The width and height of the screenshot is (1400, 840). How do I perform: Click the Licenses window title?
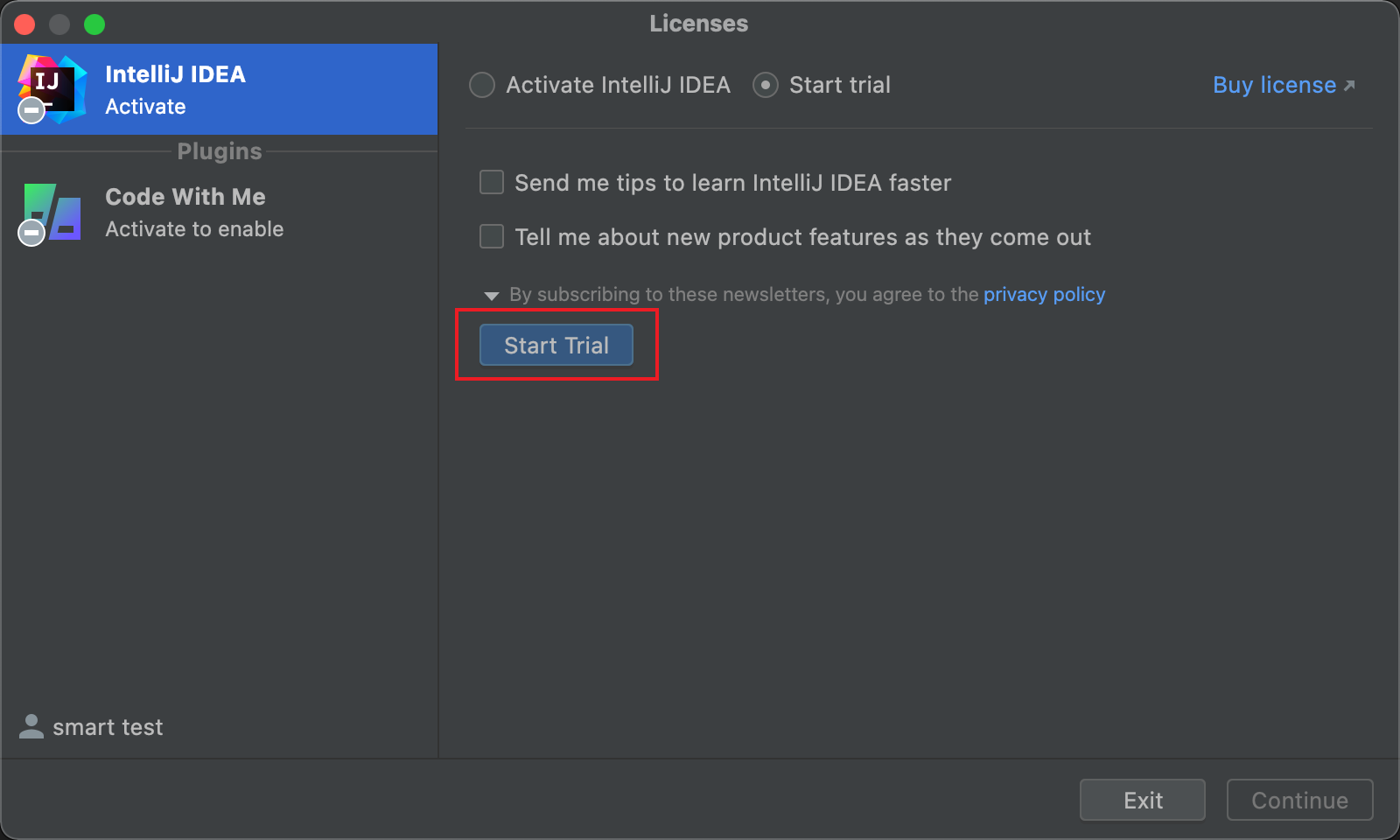[699, 24]
